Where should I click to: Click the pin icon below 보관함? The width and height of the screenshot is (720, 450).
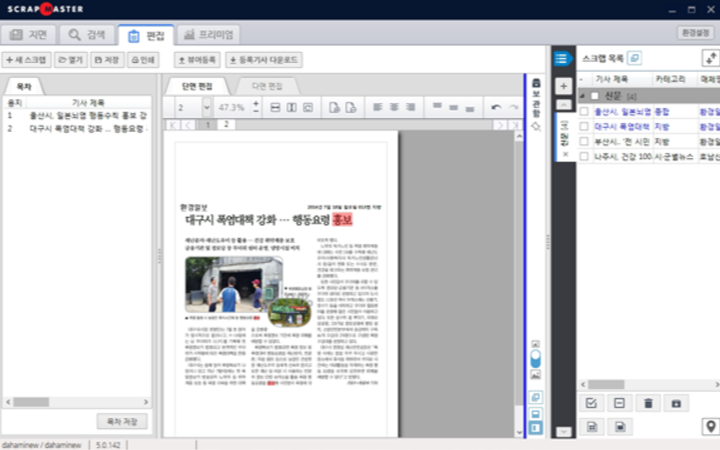click(x=536, y=127)
